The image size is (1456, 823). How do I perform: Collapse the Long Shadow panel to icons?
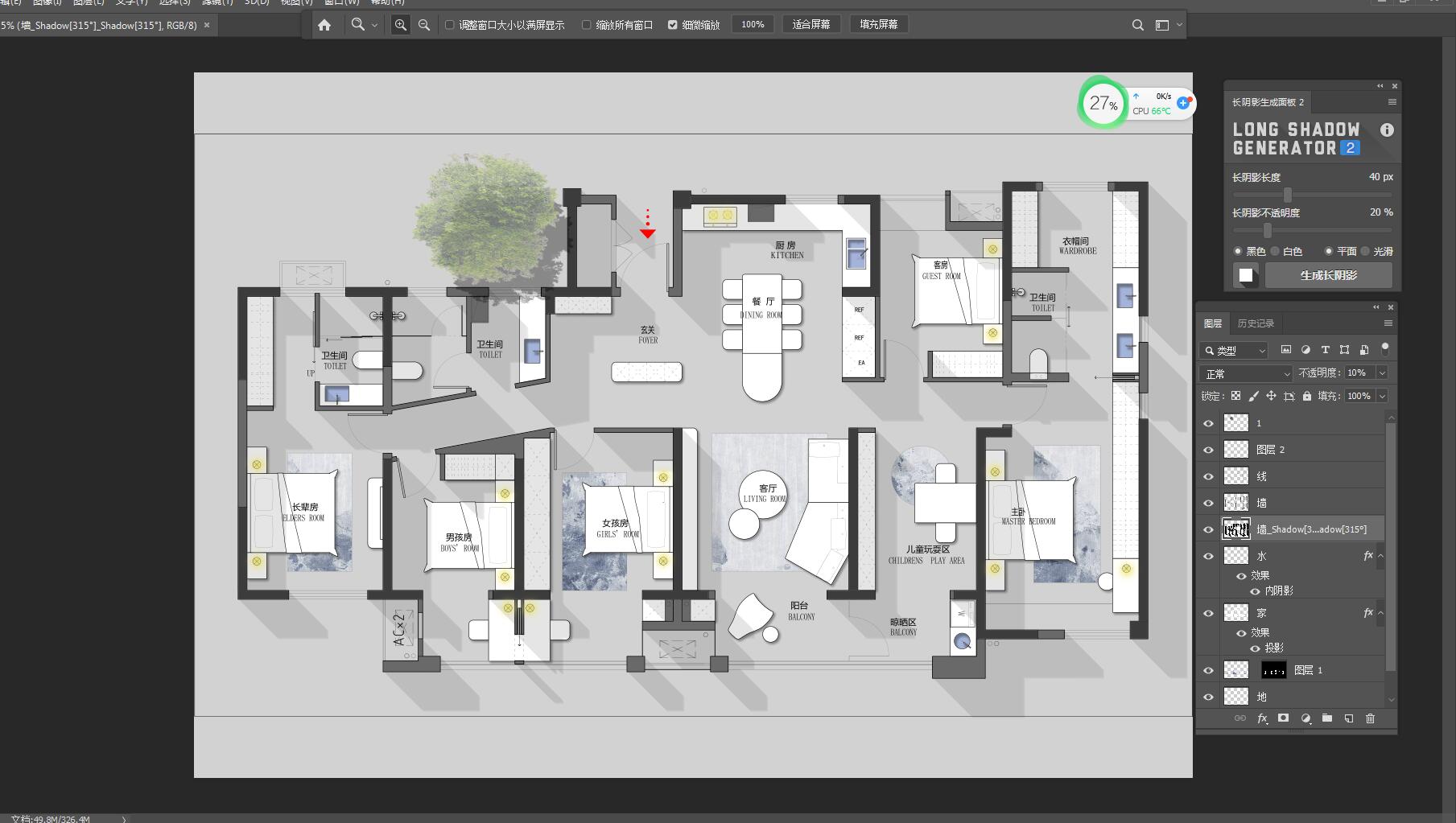click(1380, 86)
